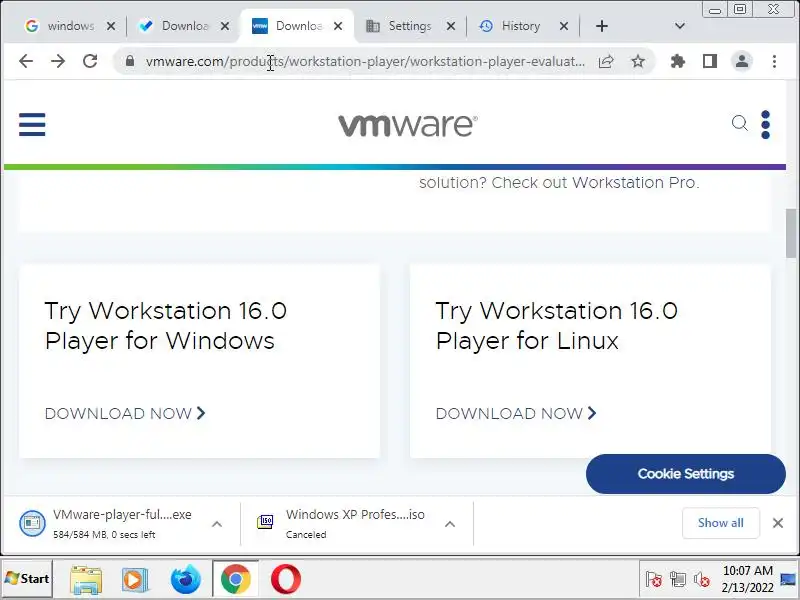This screenshot has width=800, height=600.
Task: Open the Chrome profile avatar
Action: [742, 61]
